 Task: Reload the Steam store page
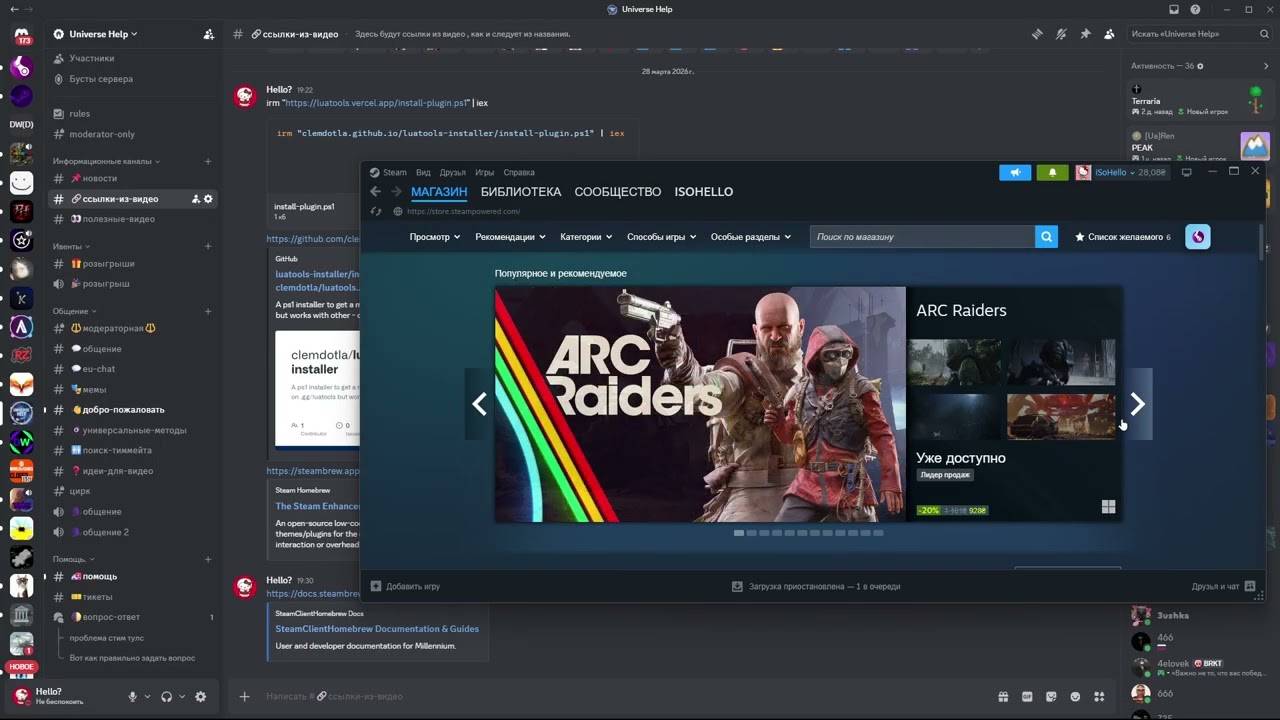[x=376, y=211]
